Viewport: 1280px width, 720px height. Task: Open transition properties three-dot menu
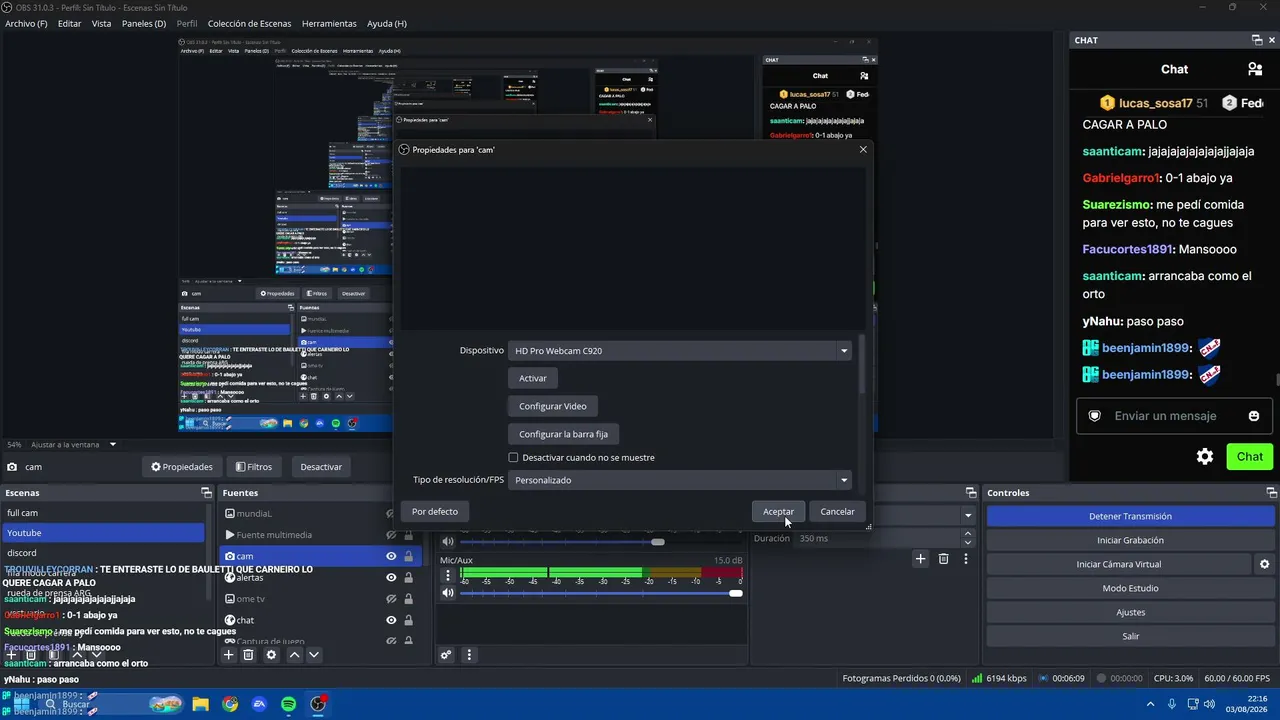pos(966,559)
